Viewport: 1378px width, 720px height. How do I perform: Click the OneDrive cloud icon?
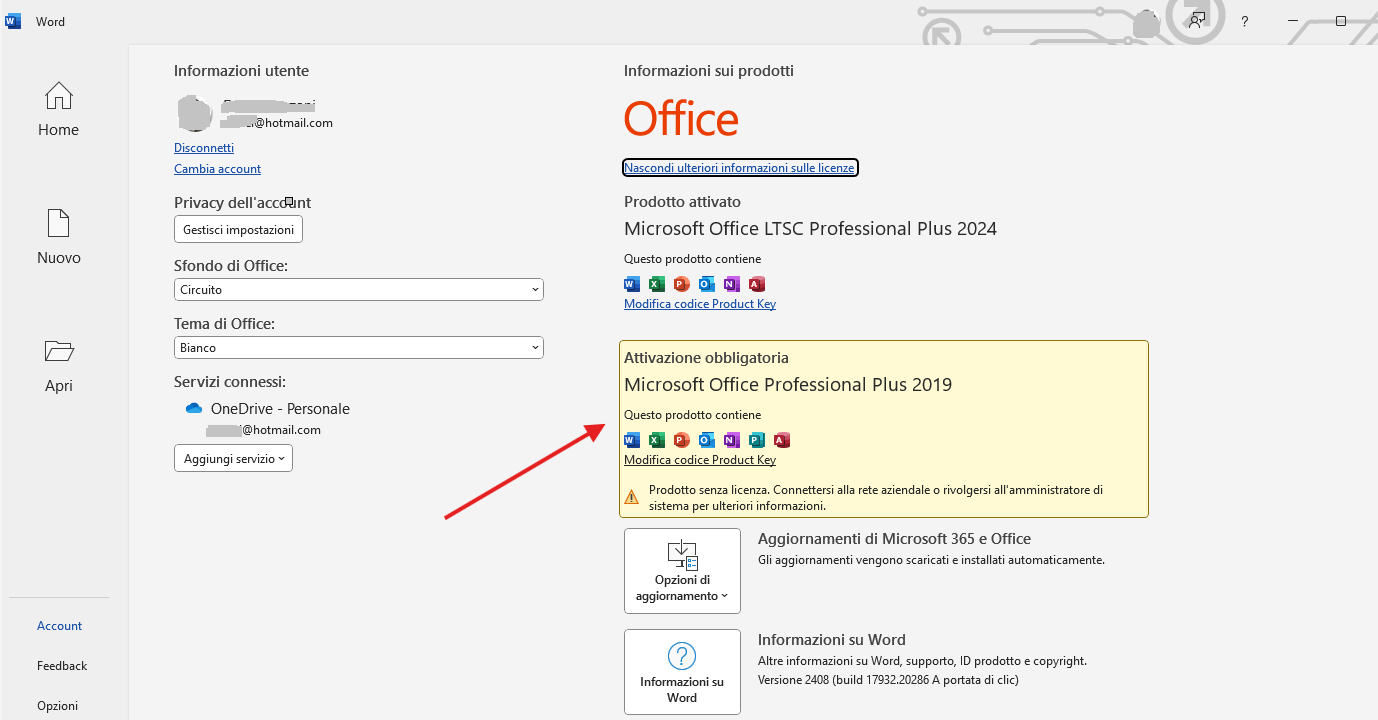[194, 409]
